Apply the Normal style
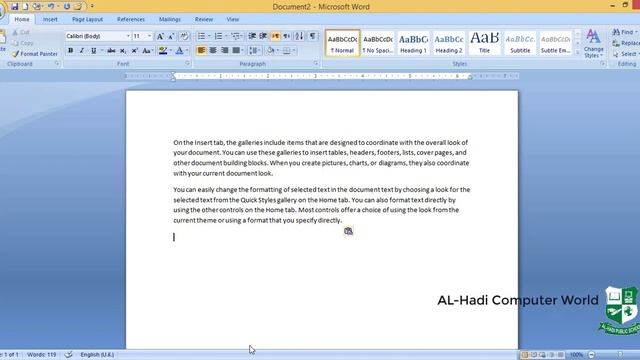Screen dimensions: 640x360 [x=342, y=43]
